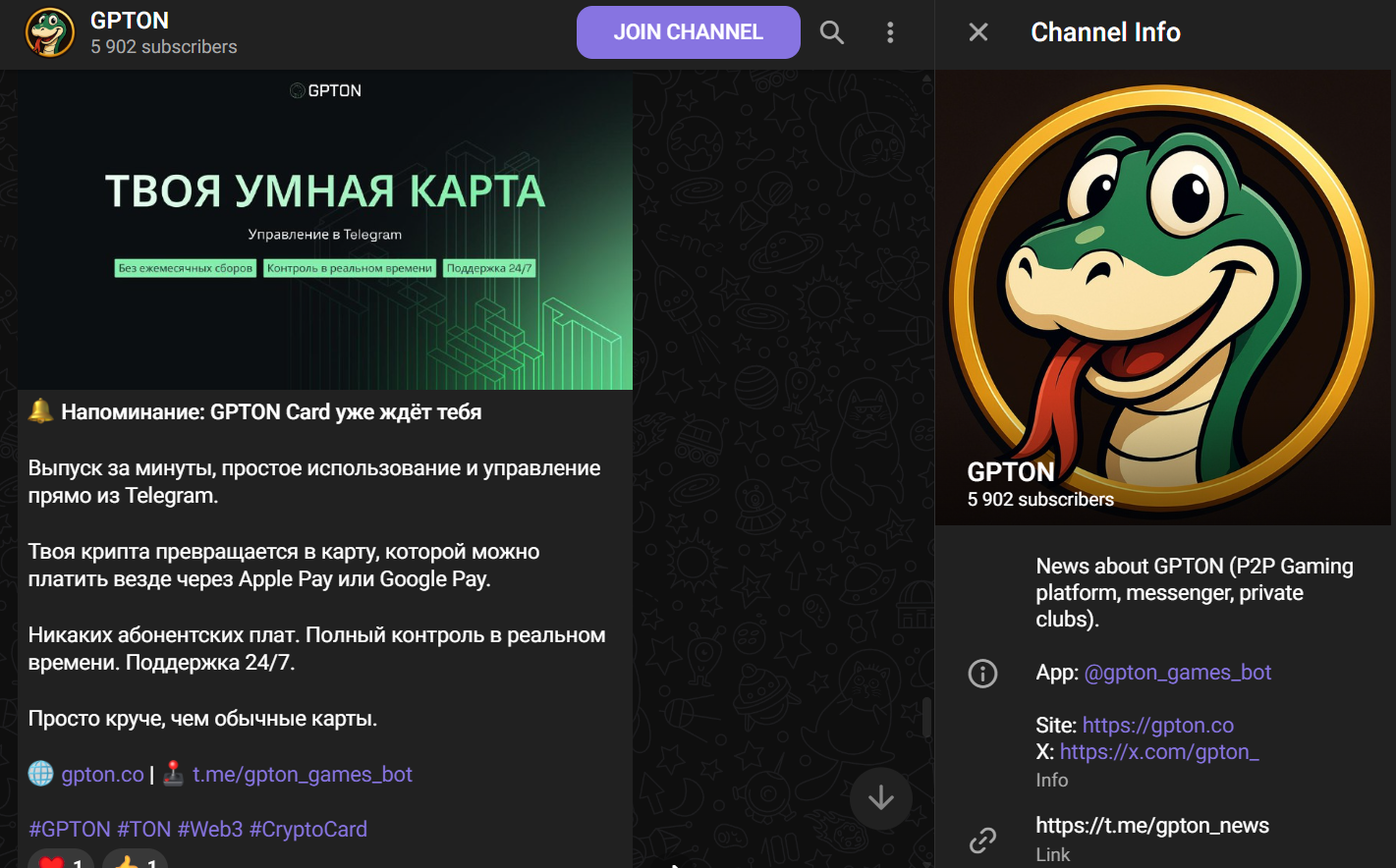The height and width of the screenshot is (868, 1396).
Task: Click the 'News about GPTON' description text
Action: [x=1195, y=593]
